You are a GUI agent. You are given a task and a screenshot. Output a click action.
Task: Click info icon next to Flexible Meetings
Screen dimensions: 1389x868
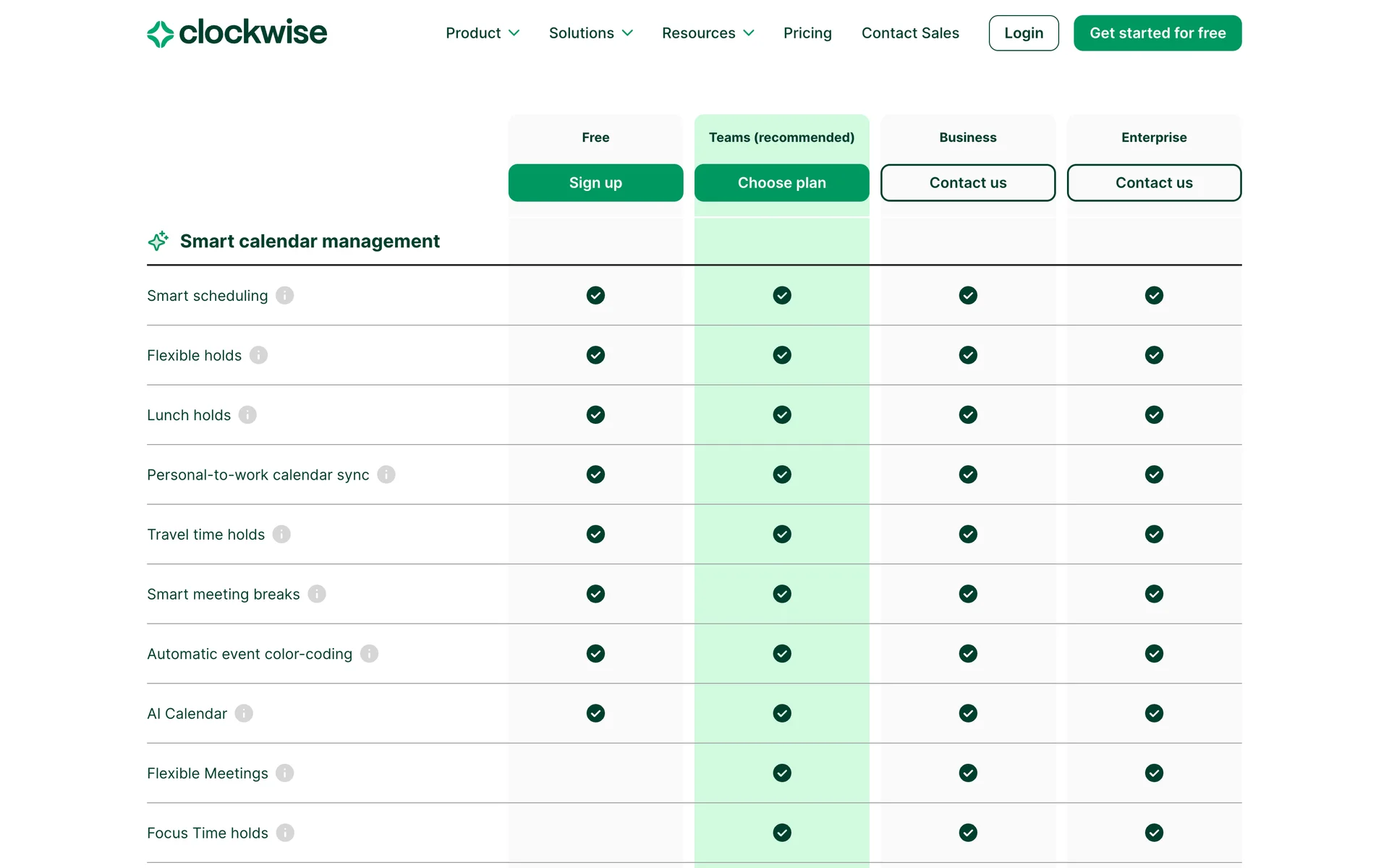[x=285, y=773]
